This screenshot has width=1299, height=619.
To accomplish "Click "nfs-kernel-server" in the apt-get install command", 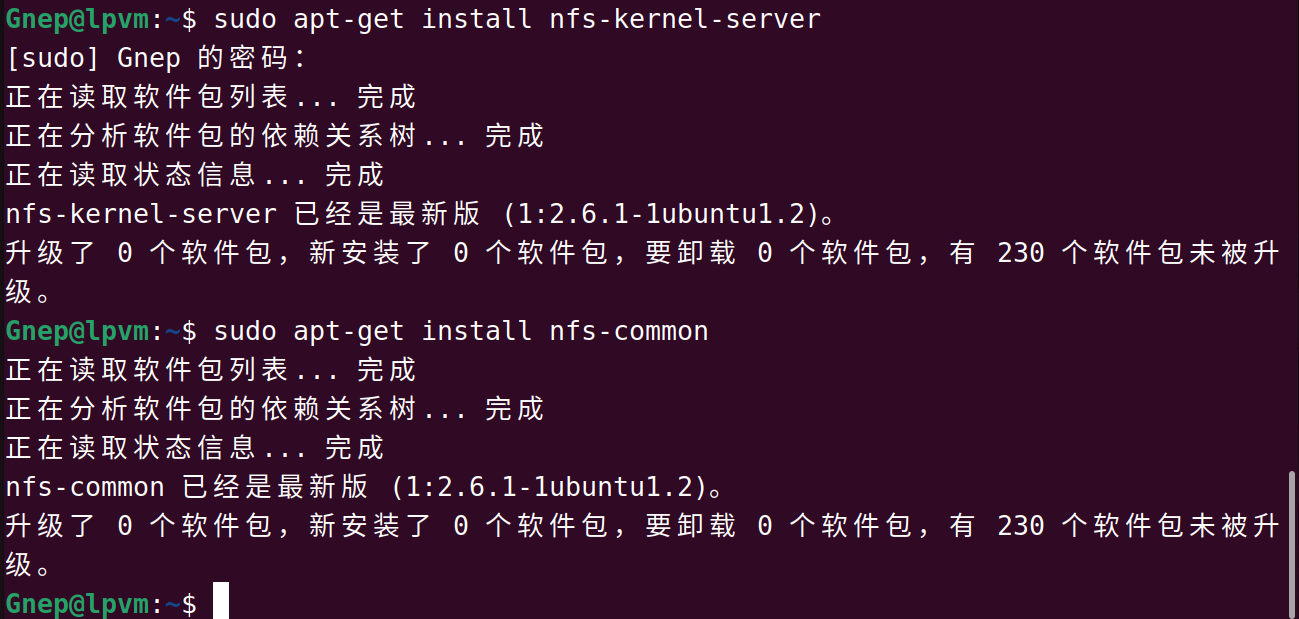I will point(684,19).
